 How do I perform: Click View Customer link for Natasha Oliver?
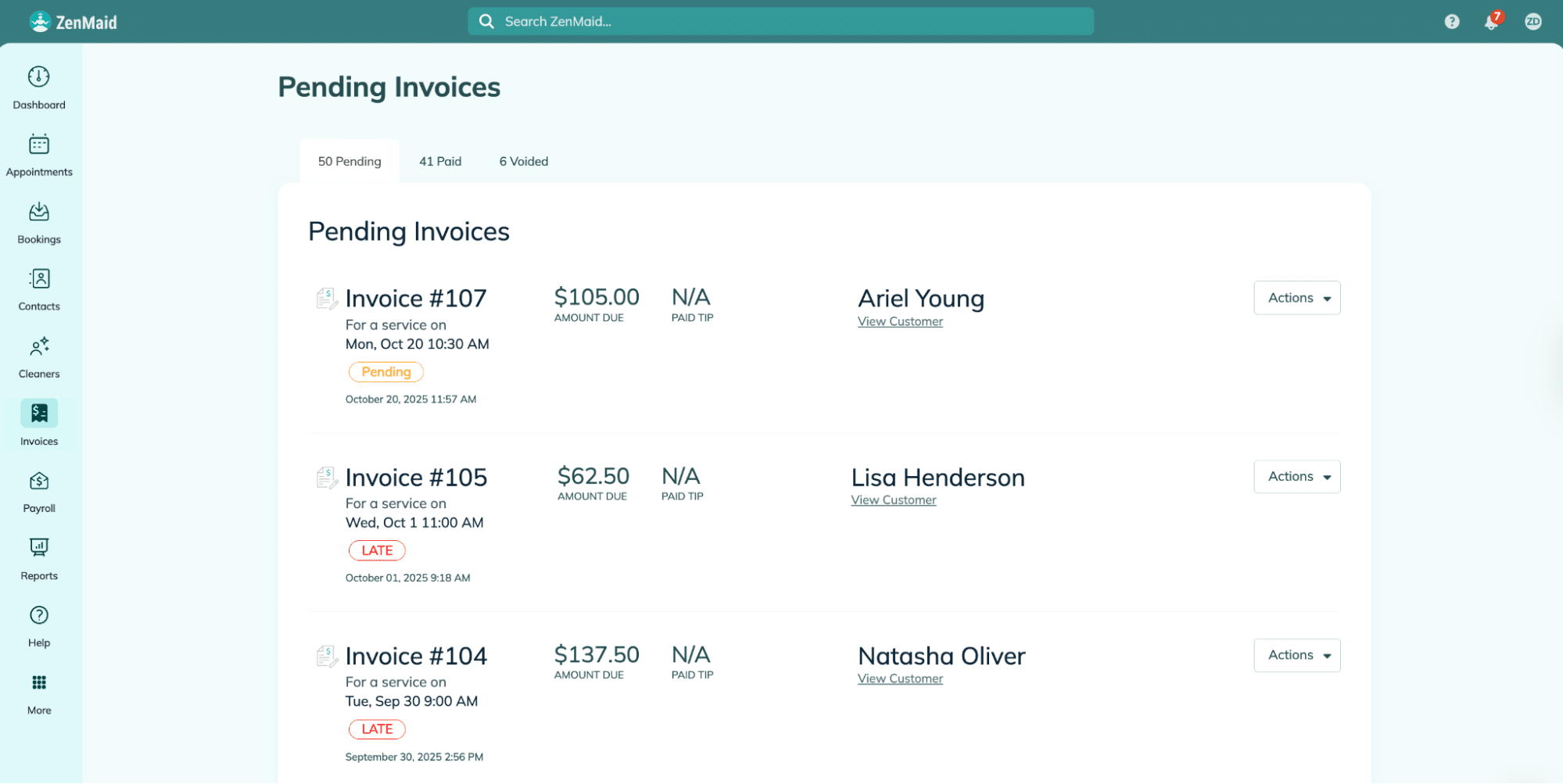click(900, 678)
